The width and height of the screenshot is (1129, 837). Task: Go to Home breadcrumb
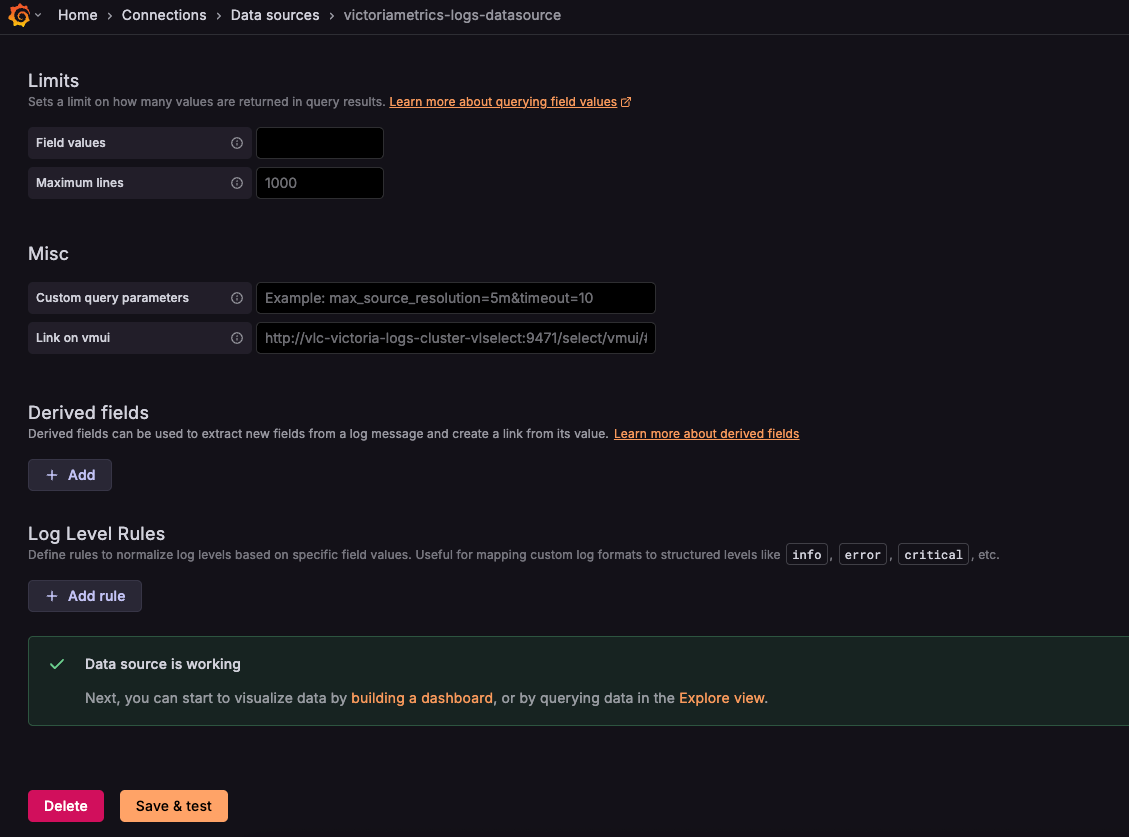[x=77, y=16]
